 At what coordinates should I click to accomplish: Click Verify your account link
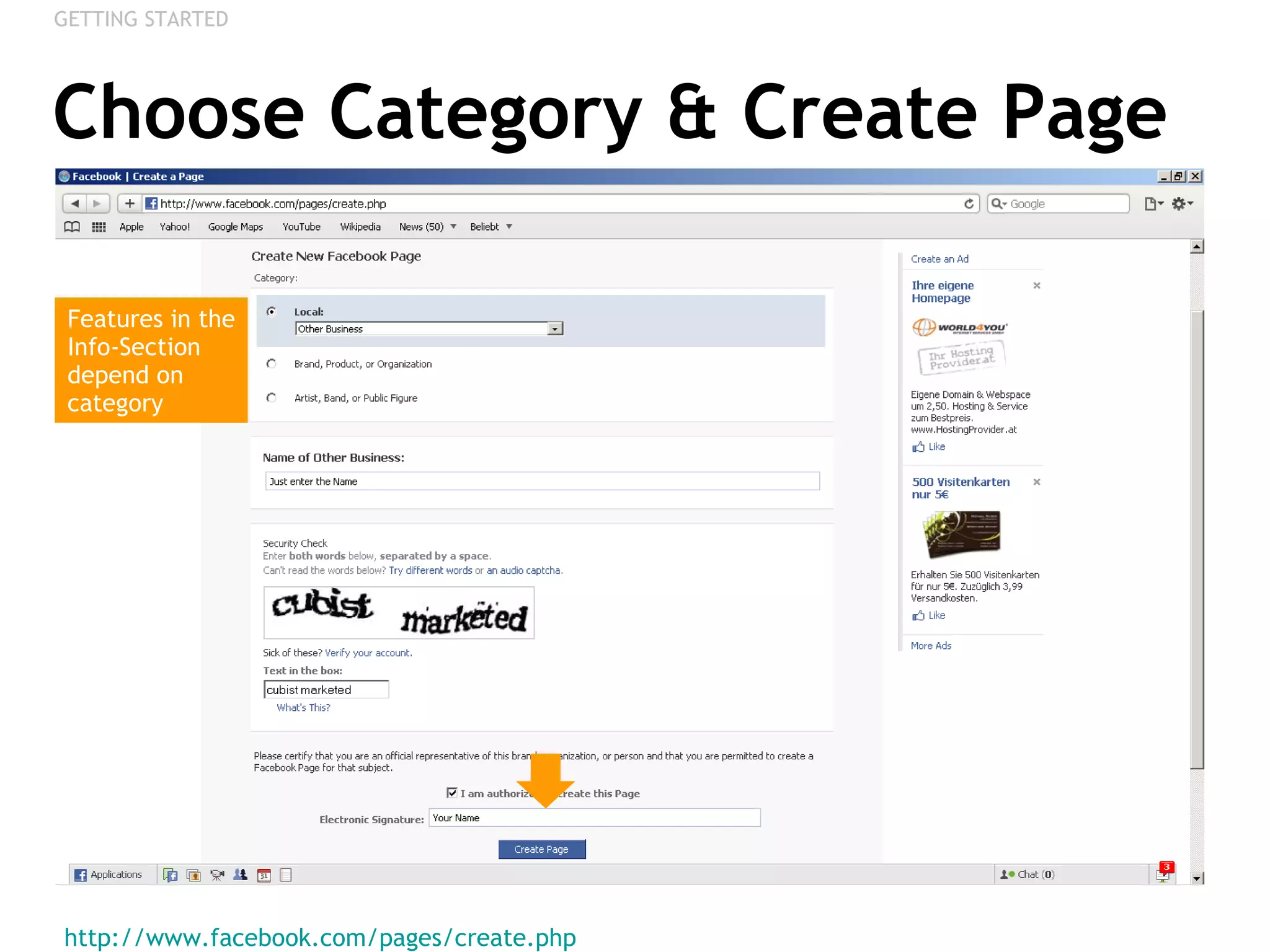(x=368, y=653)
